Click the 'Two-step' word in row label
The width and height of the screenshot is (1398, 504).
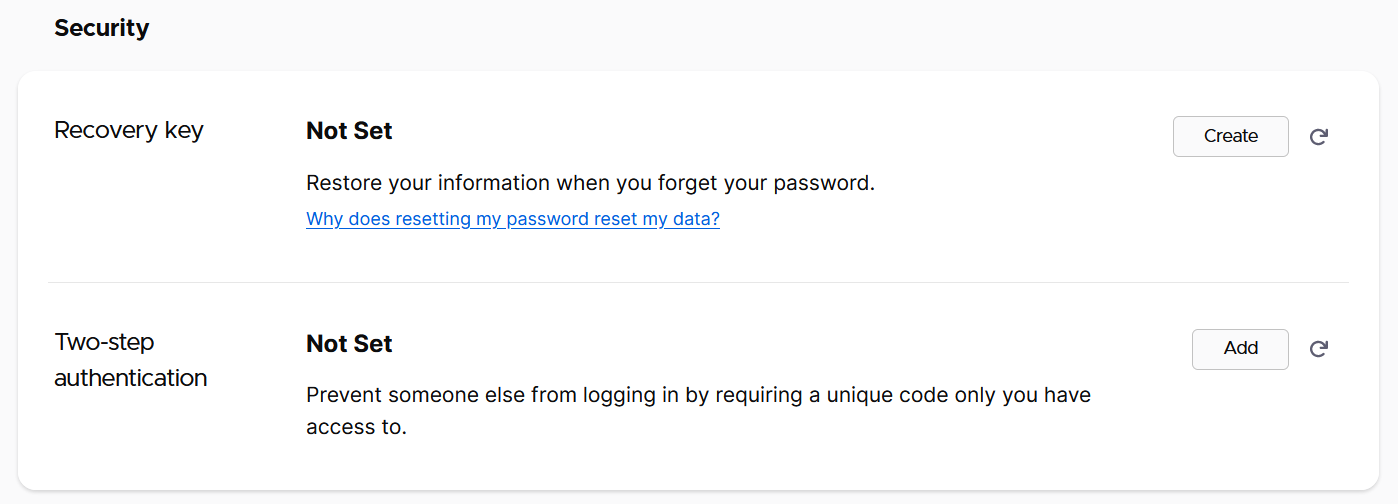pos(104,342)
